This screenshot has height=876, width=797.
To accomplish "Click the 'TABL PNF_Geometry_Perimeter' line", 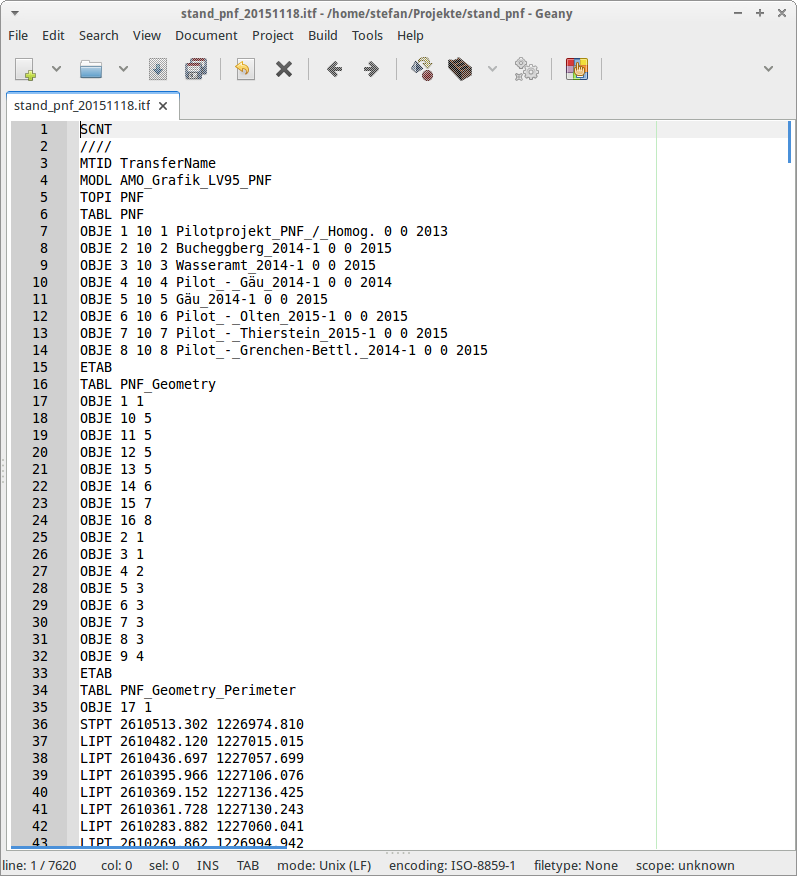I will (x=188, y=690).
